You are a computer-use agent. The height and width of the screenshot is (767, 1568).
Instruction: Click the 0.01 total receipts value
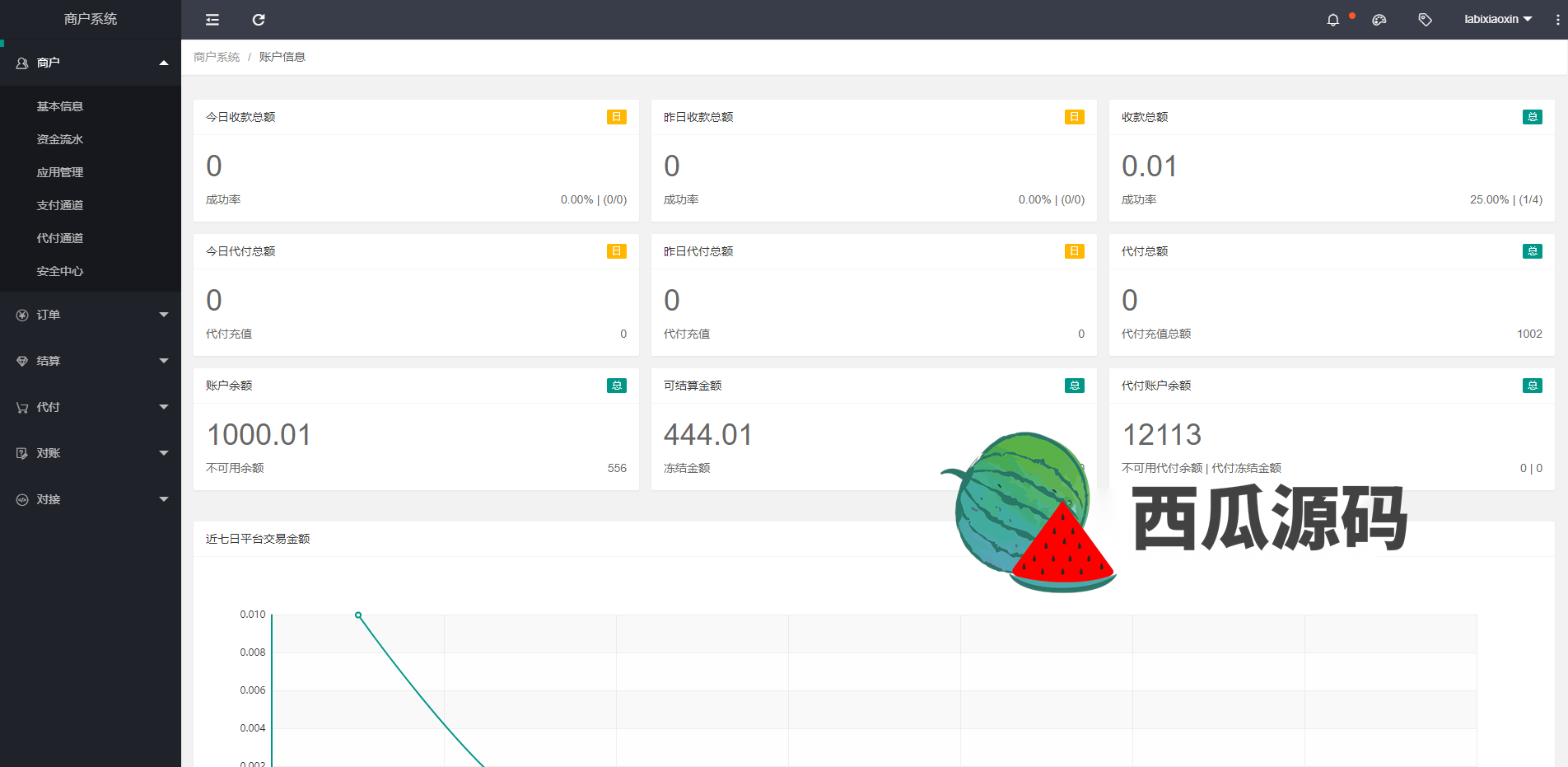[1150, 166]
